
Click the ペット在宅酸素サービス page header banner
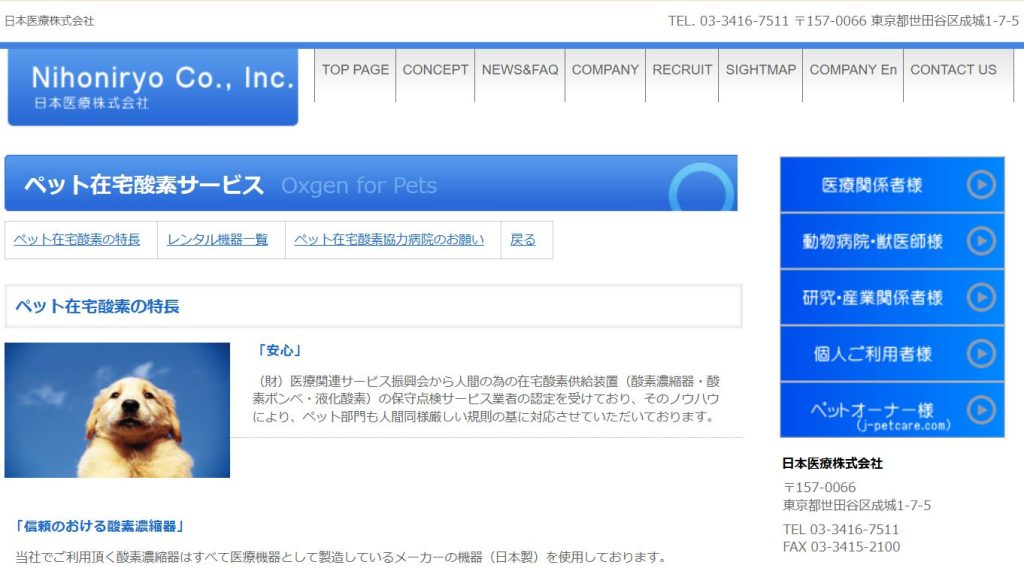click(371, 183)
